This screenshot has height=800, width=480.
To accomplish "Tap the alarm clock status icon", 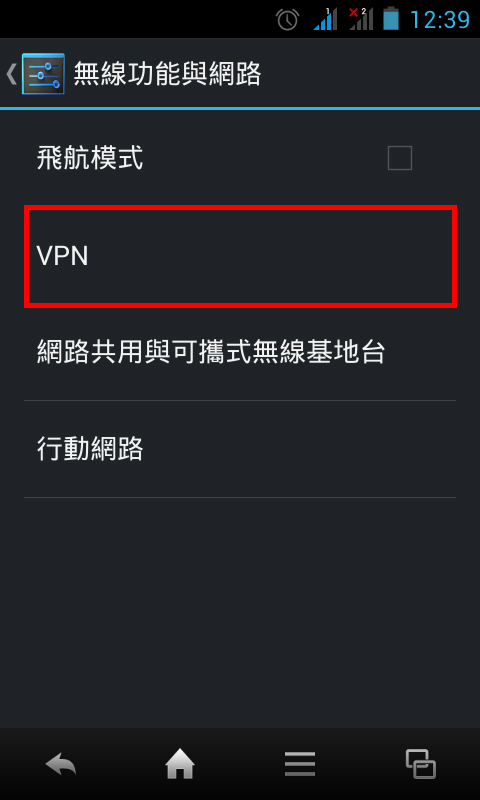I will click(288, 19).
